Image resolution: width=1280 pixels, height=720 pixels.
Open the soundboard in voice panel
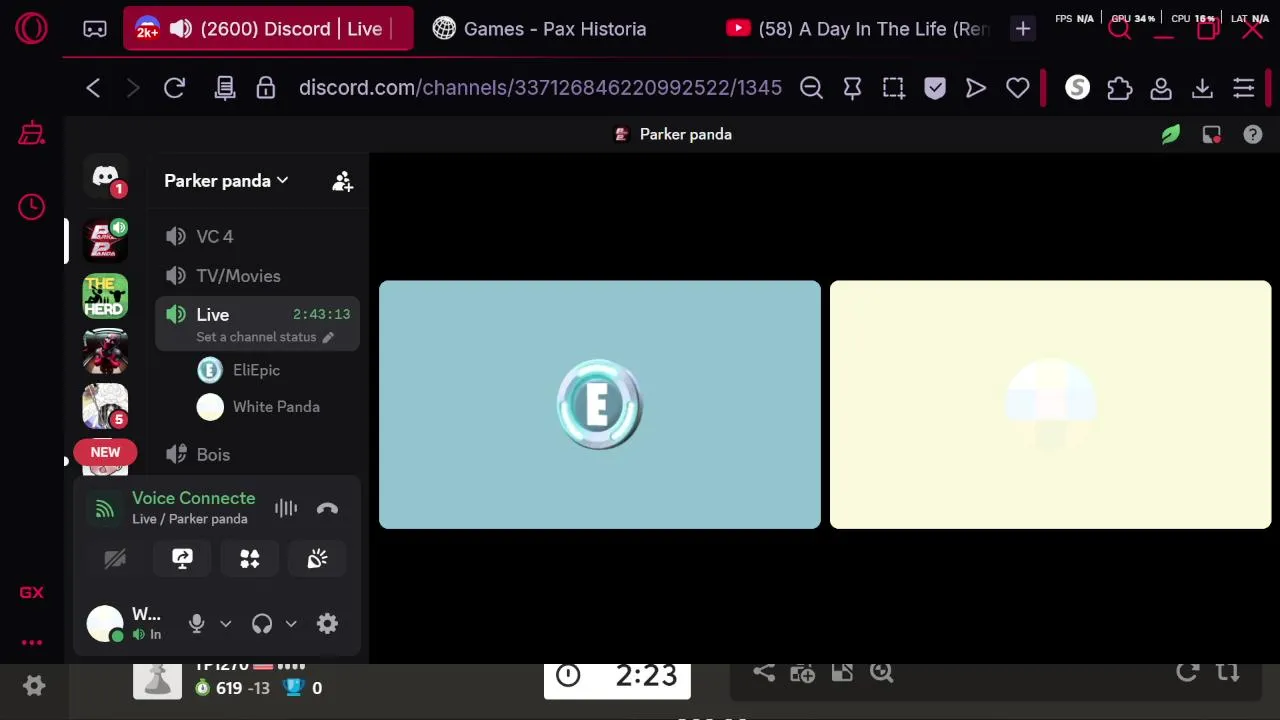click(317, 559)
